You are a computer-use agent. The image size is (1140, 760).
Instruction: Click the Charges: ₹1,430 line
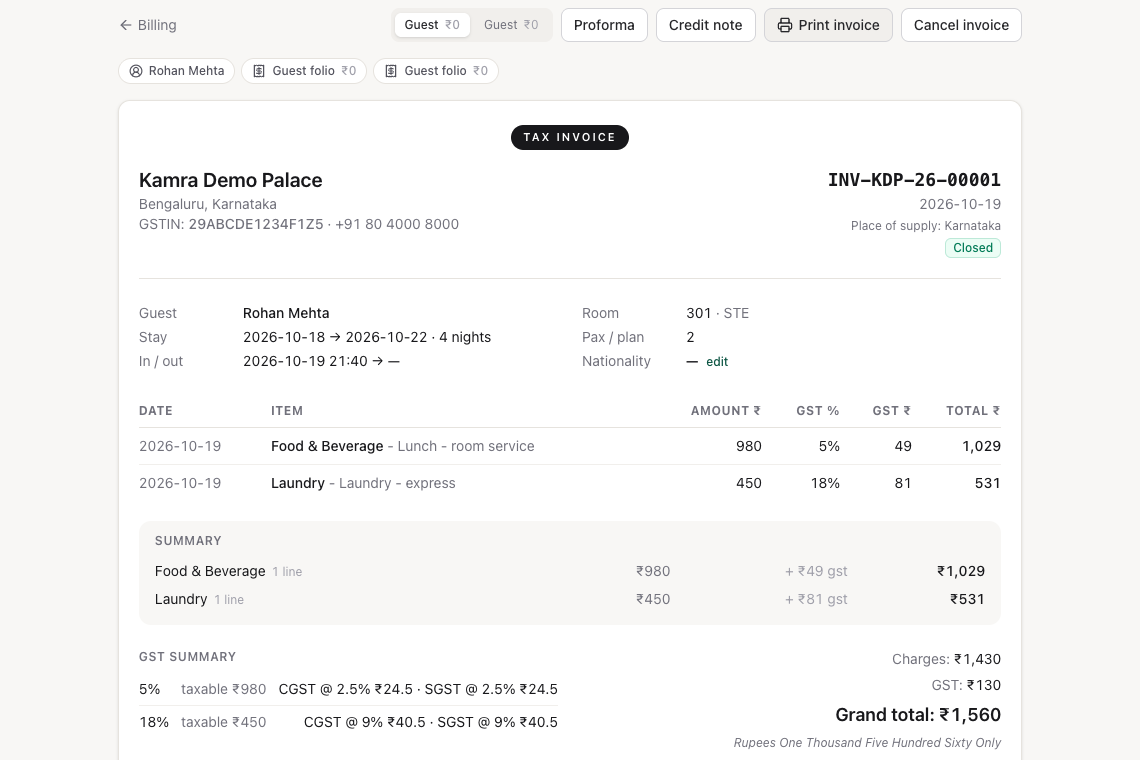pyautogui.click(x=947, y=660)
